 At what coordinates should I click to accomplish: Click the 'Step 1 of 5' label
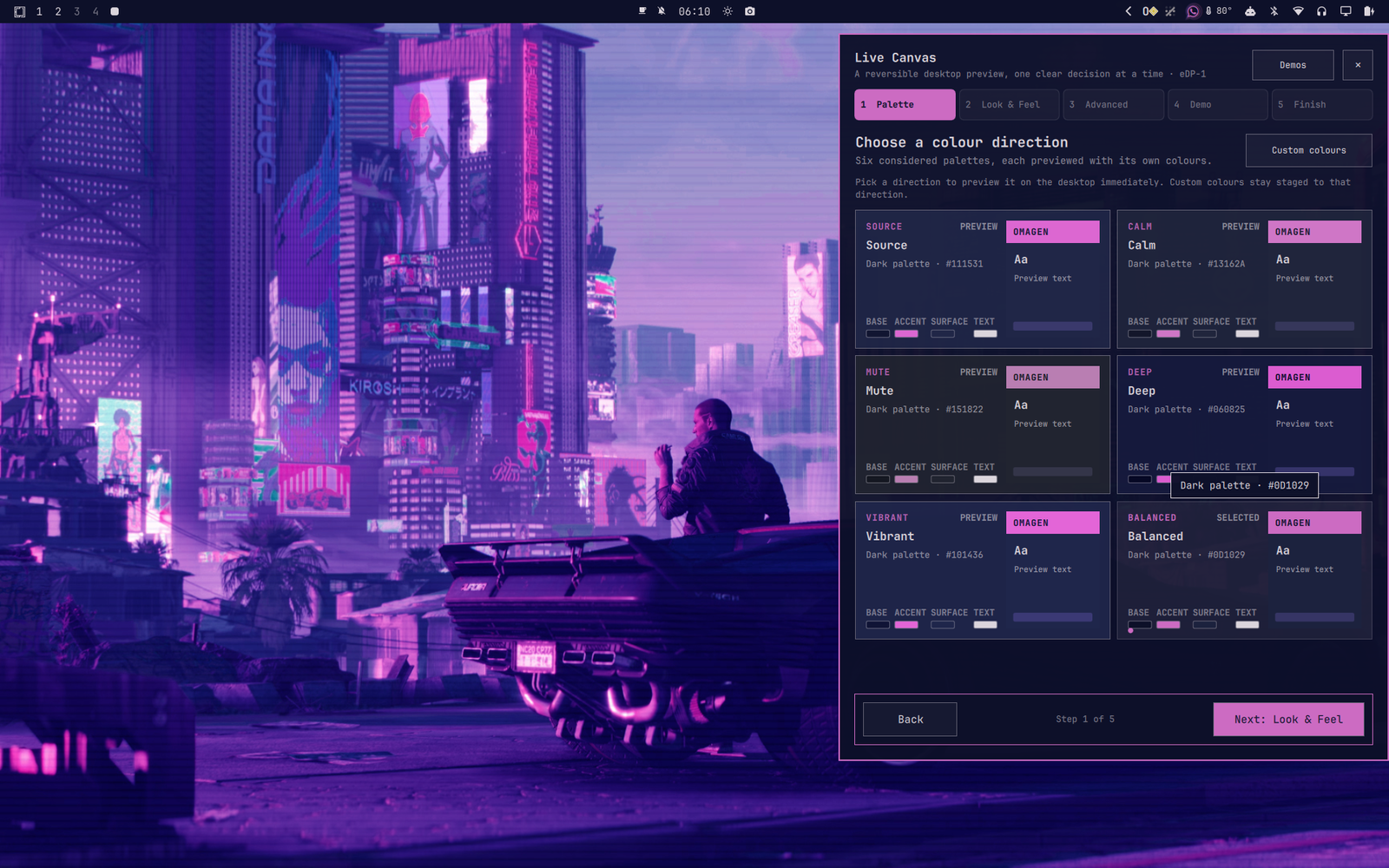pyautogui.click(x=1085, y=720)
